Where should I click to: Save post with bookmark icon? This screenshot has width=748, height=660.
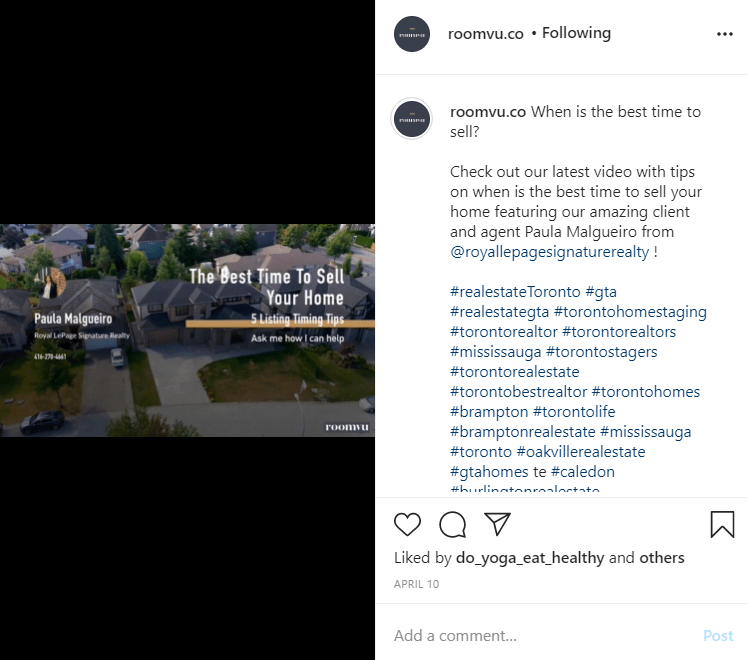click(722, 524)
